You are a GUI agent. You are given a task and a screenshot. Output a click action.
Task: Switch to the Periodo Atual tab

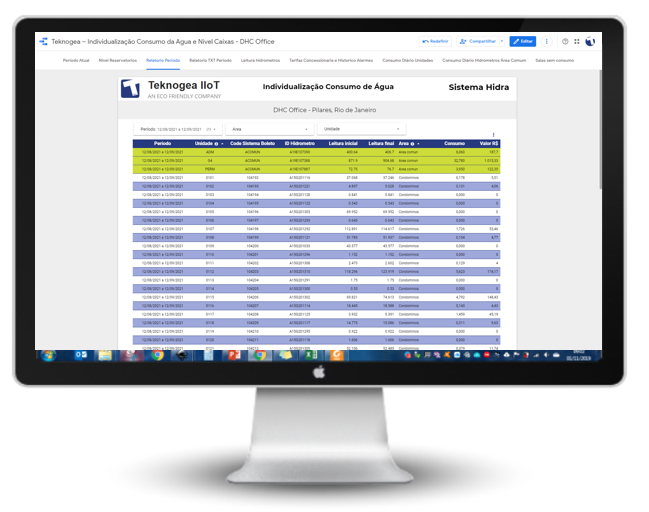[x=76, y=60]
